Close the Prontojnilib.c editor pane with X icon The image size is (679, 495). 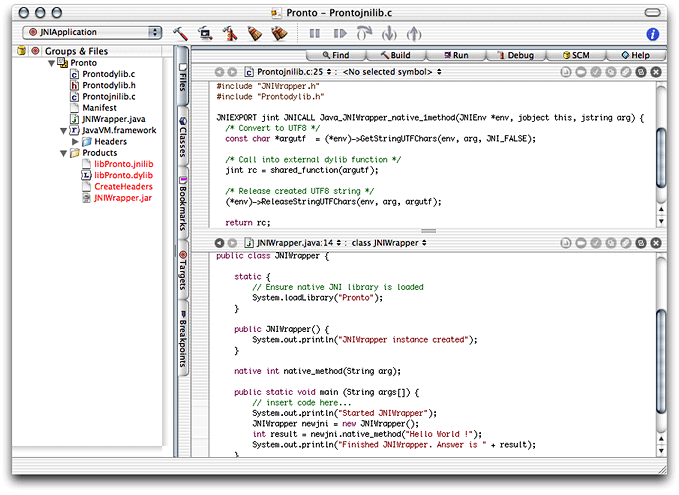pyautogui.click(x=656, y=72)
